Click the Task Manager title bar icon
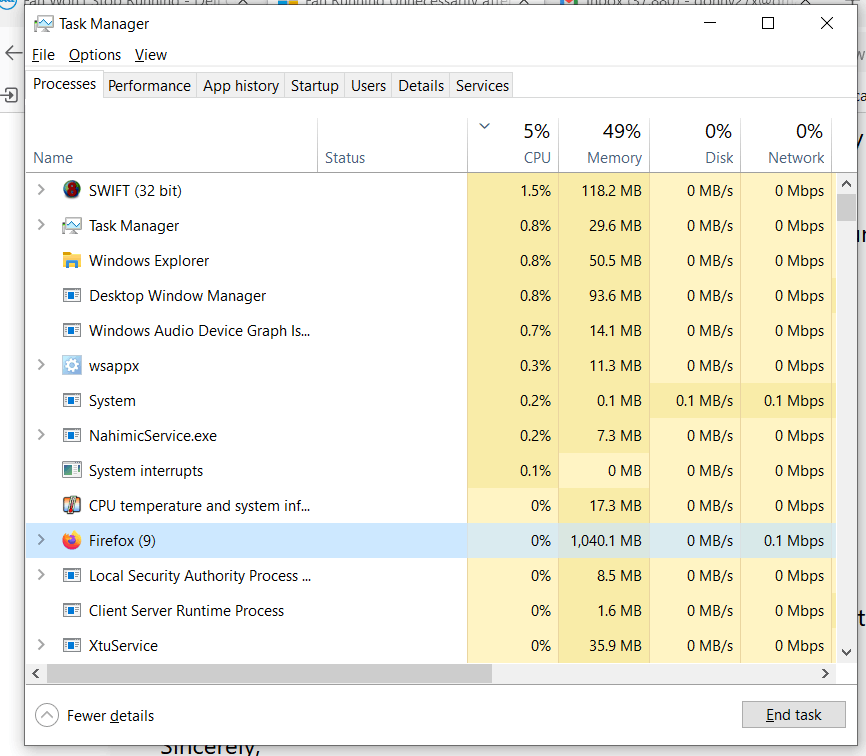Viewport: 866px width, 756px height. click(x=44, y=24)
